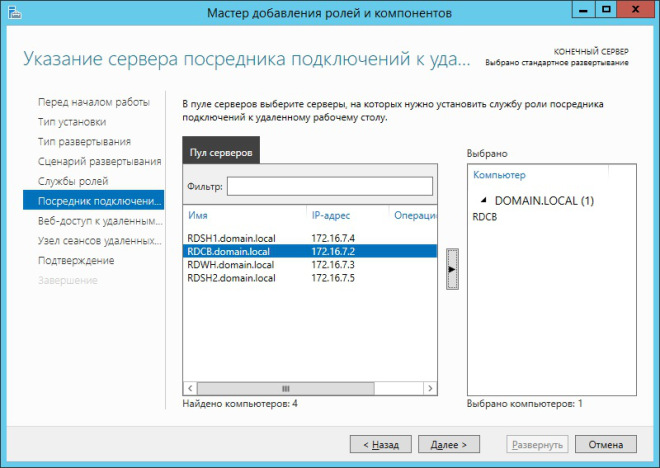Select the RDCB.domain.local server row

[x=229, y=252]
